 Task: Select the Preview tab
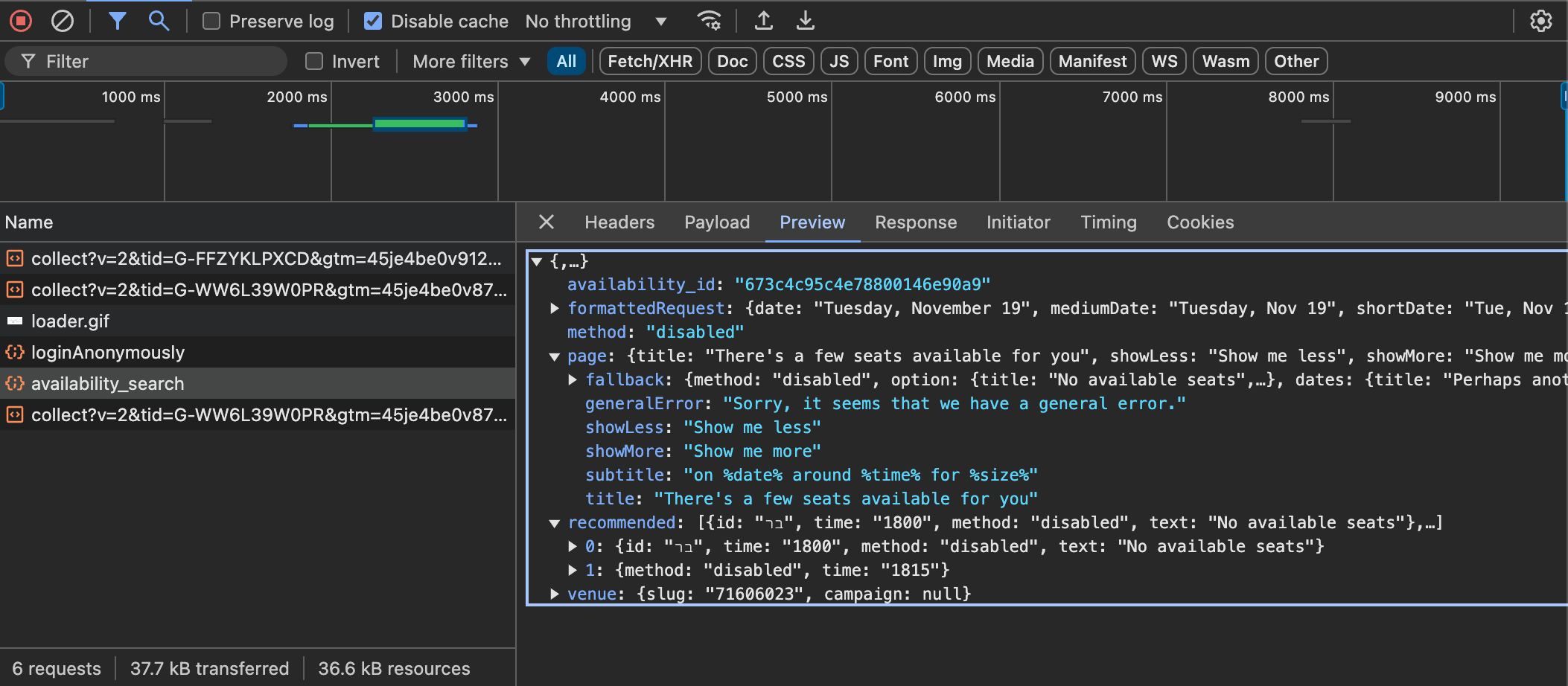click(x=812, y=222)
